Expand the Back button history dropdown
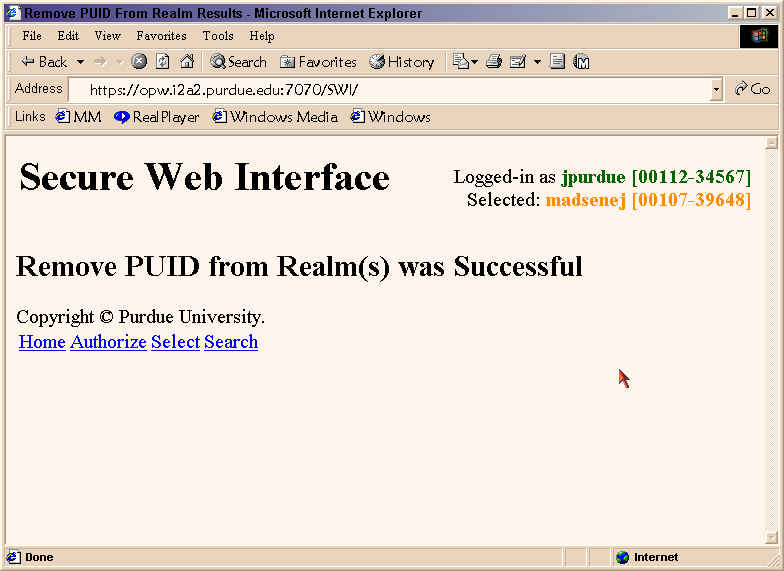 pos(80,62)
